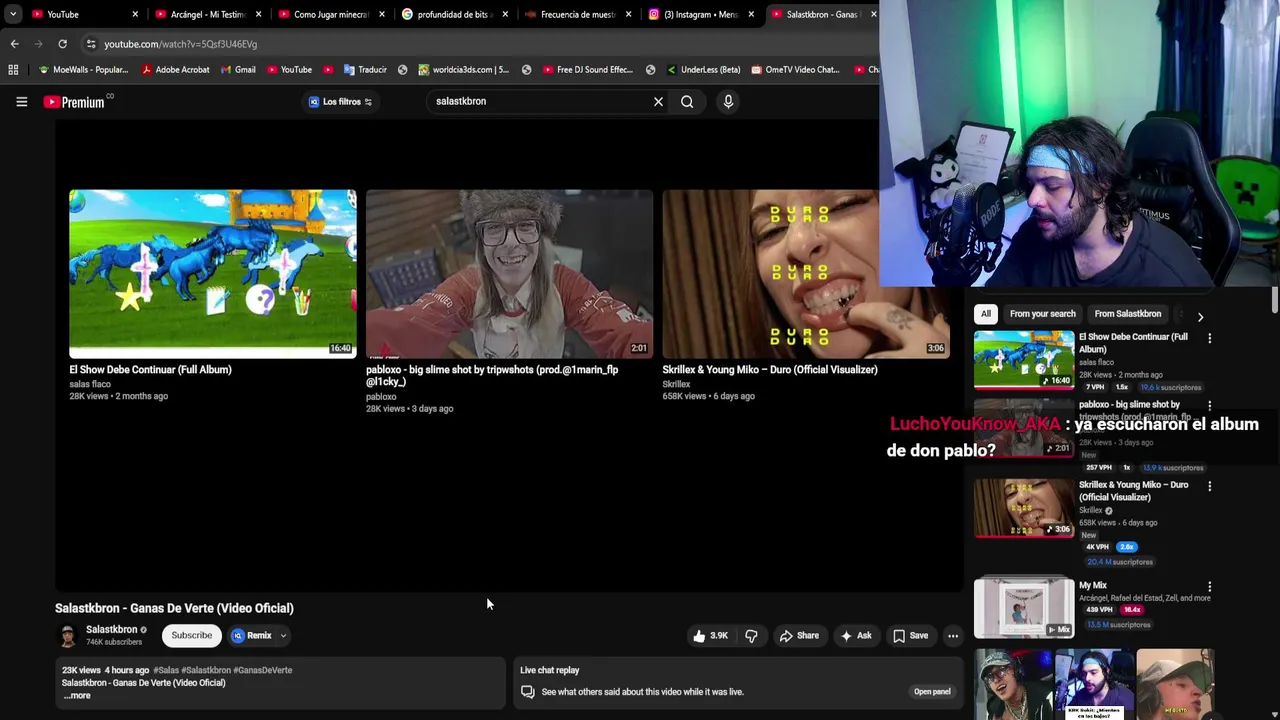Open more actions three-dot menu under video

pos(953,636)
